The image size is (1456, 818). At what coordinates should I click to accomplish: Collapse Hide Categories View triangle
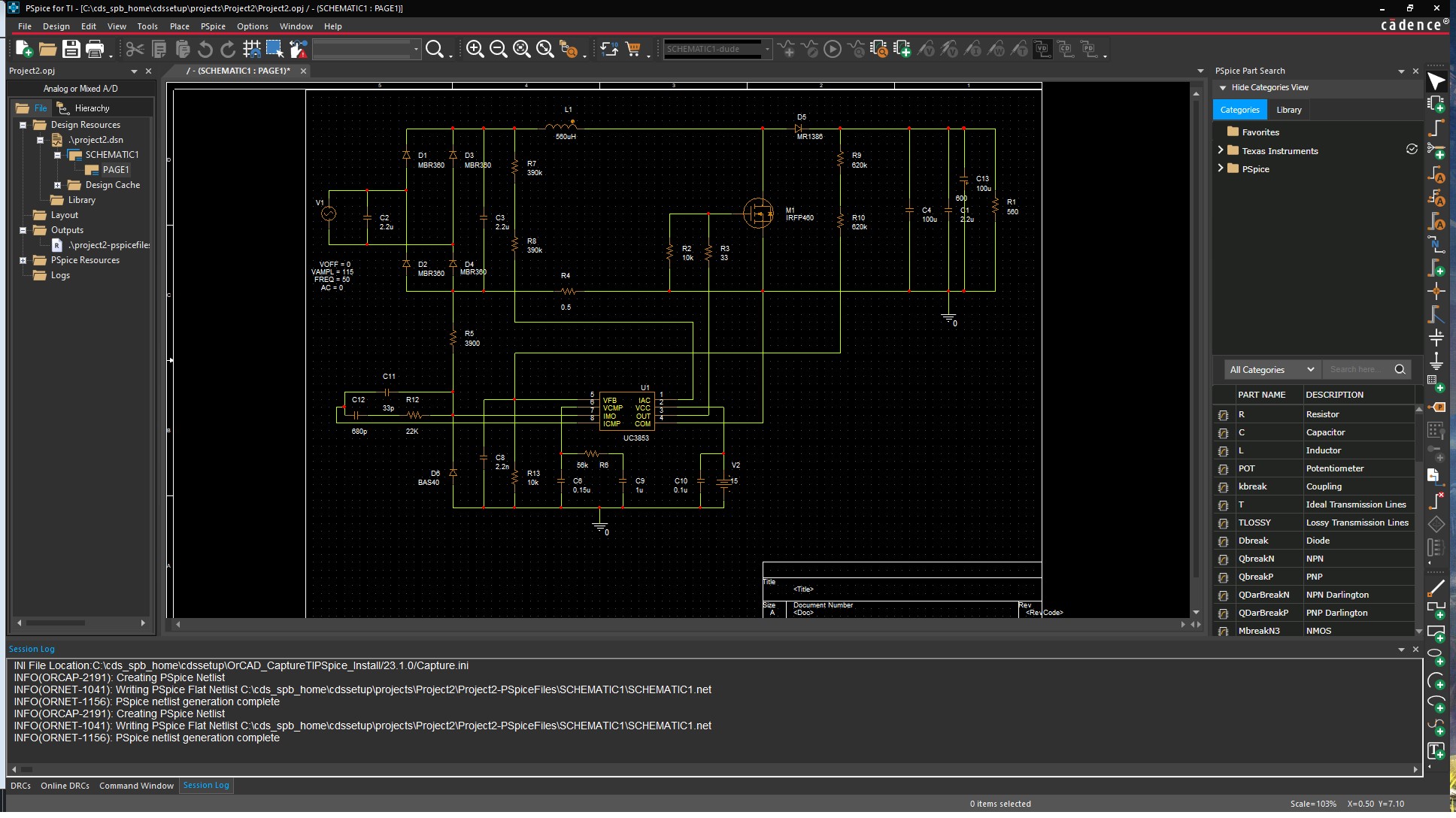1223,88
